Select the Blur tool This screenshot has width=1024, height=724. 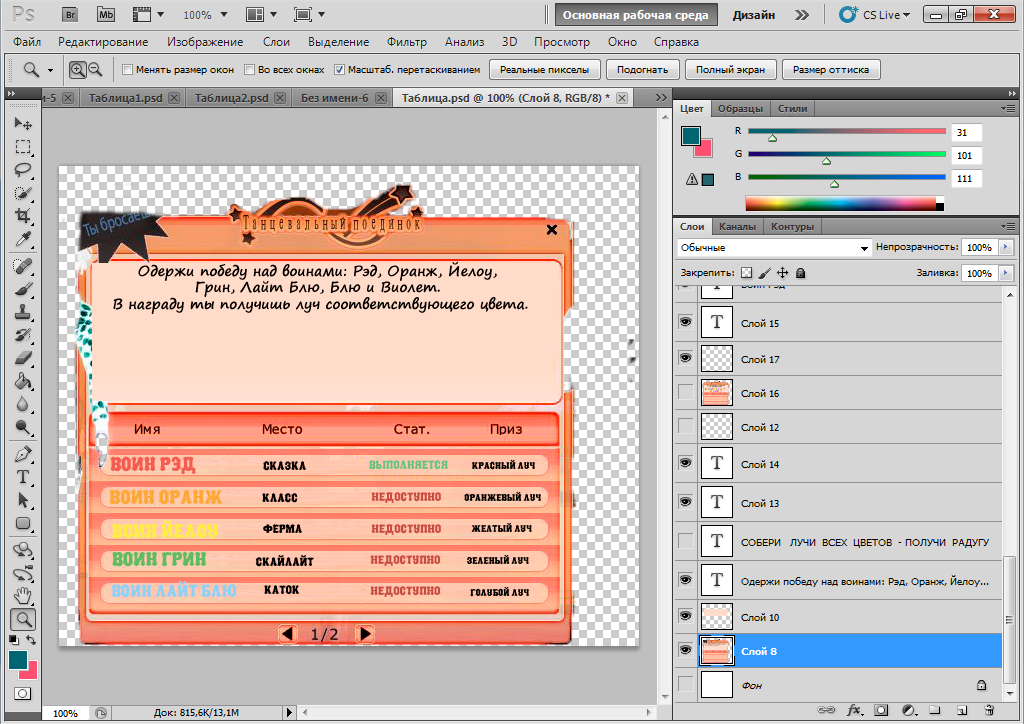pyautogui.click(x=23, y=404)
